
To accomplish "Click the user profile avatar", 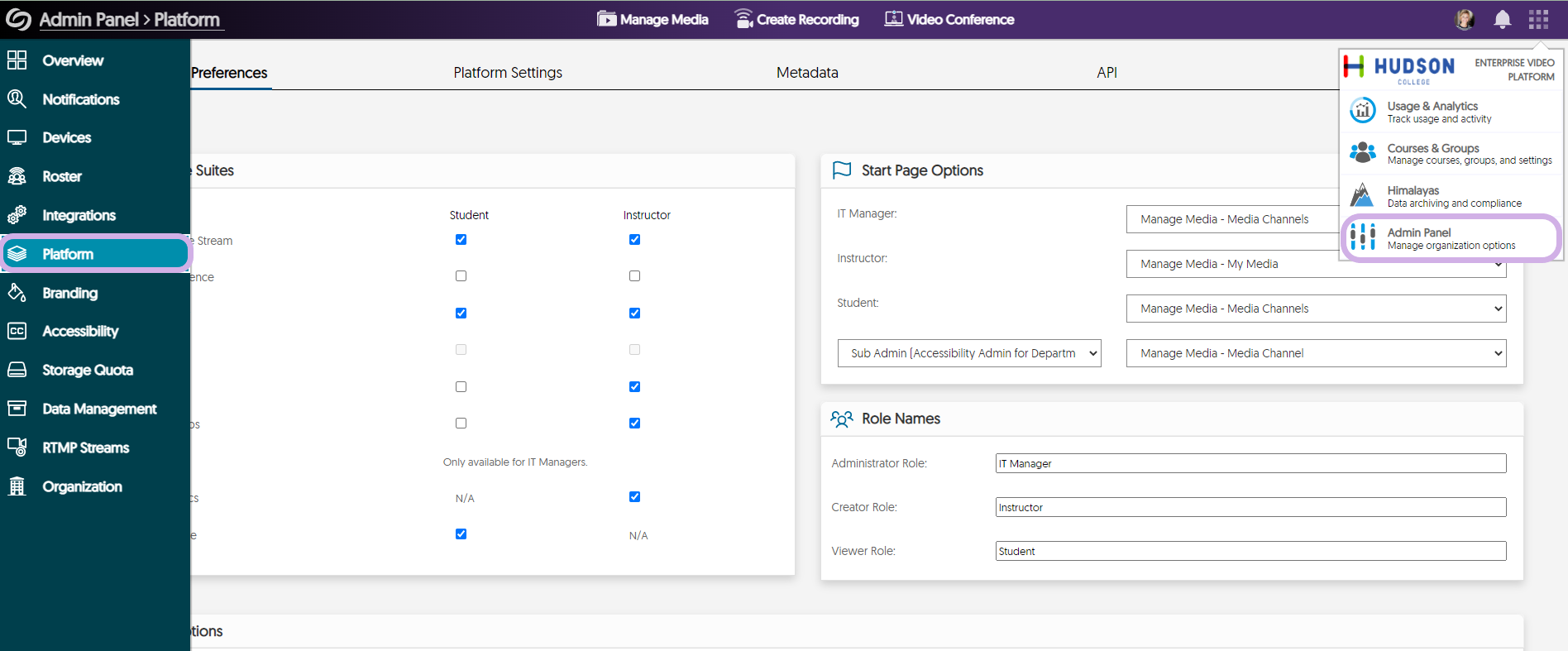I will [x=1465, y=19].
